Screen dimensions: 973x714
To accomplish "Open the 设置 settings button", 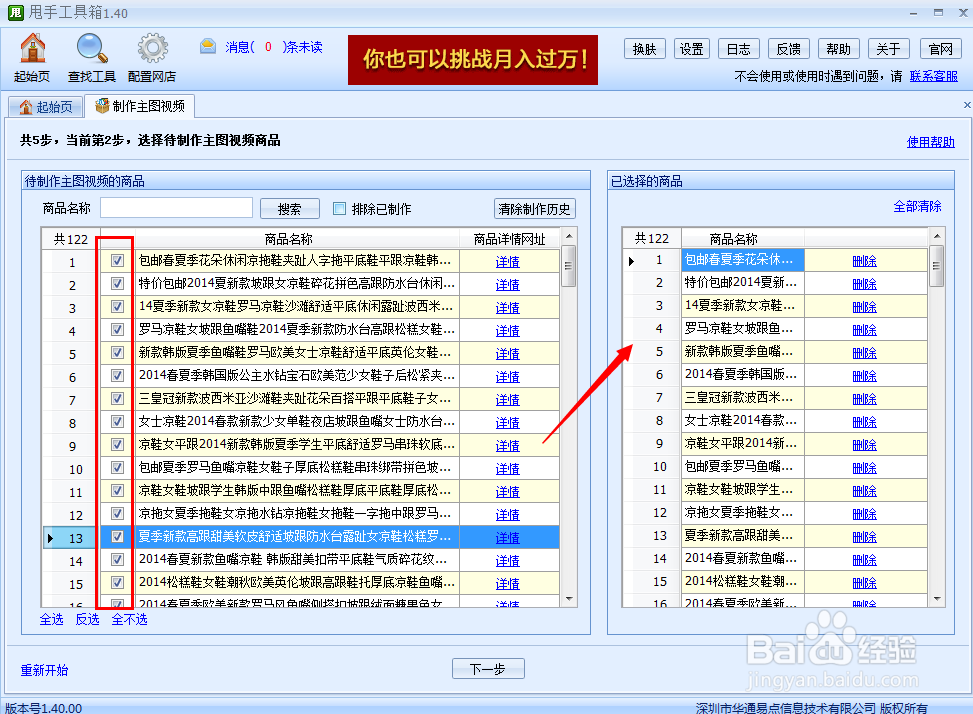I will pos(691,48).
